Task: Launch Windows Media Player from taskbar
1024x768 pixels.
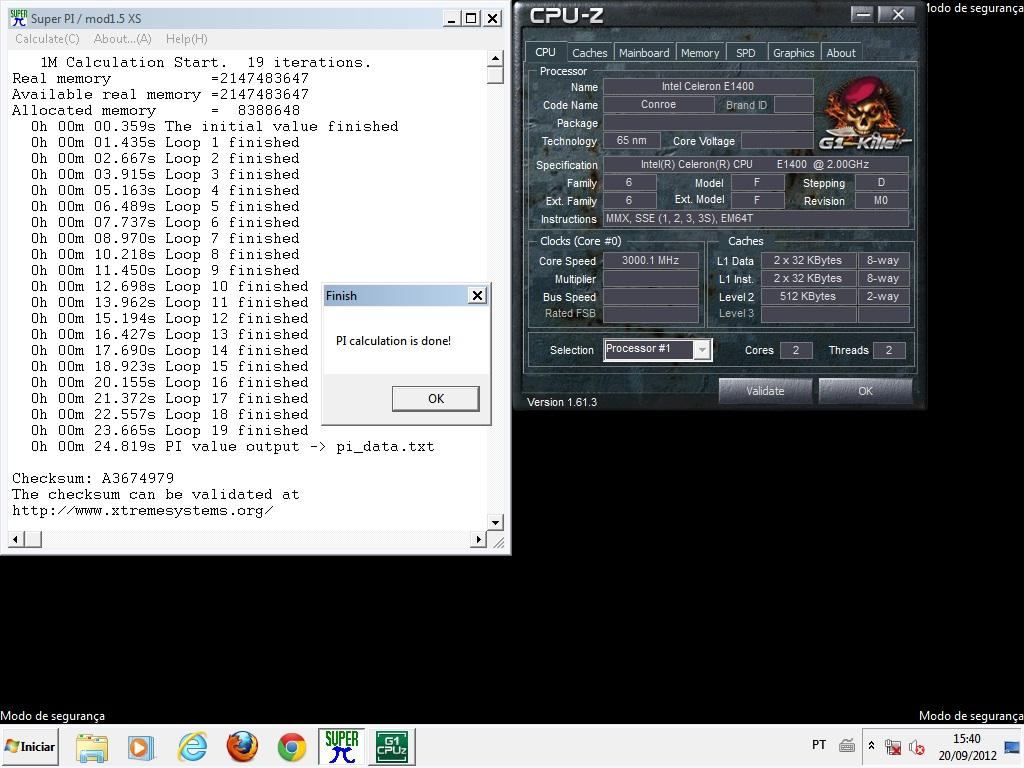Action: pos(140,747)
